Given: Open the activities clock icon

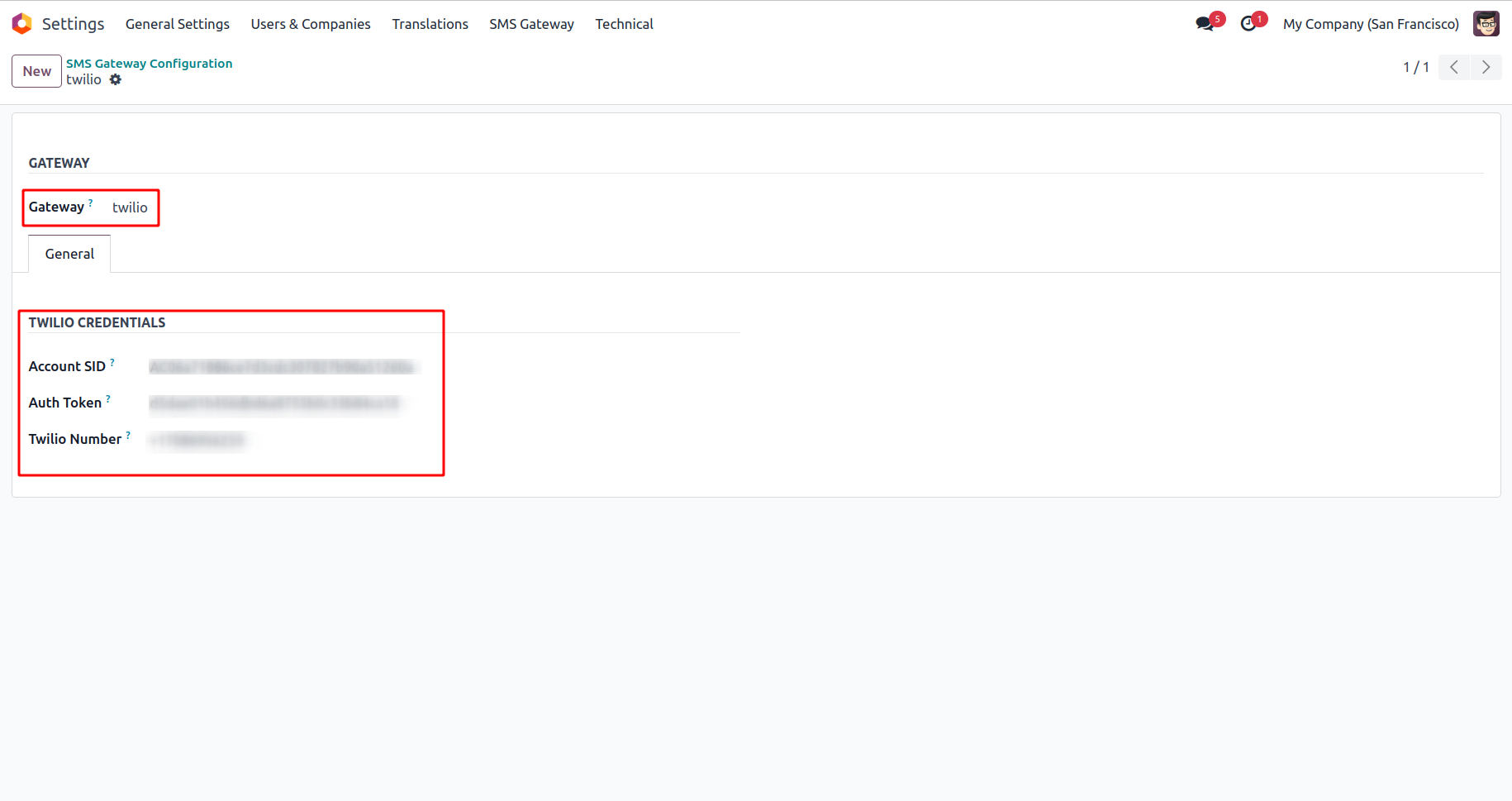Looking at the screenshot, I should click(x=1248, y=24).
